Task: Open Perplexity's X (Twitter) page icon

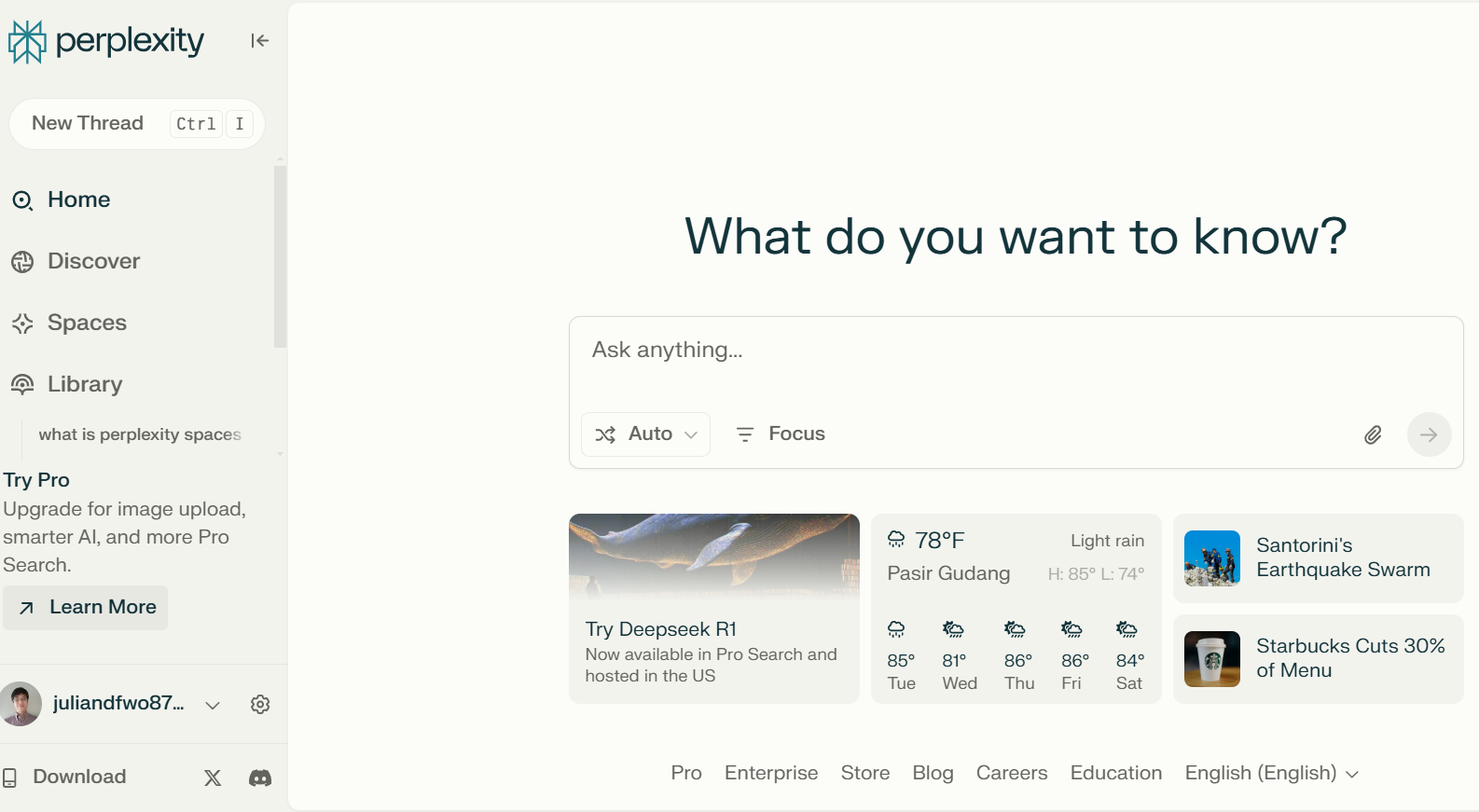Action: tap(213, 778)
